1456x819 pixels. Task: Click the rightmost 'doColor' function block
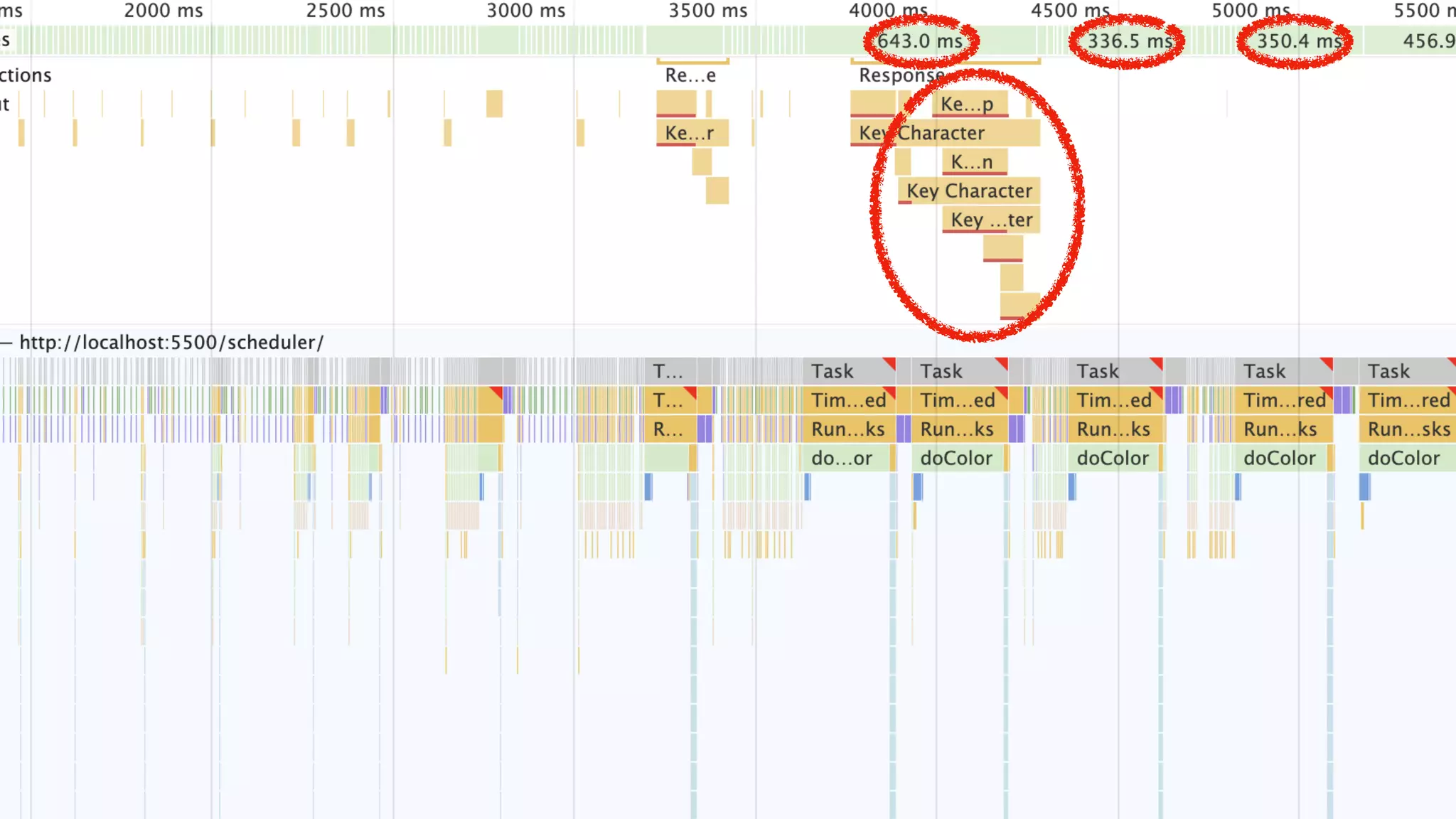pyautogui.click(x=1407, y=458)
